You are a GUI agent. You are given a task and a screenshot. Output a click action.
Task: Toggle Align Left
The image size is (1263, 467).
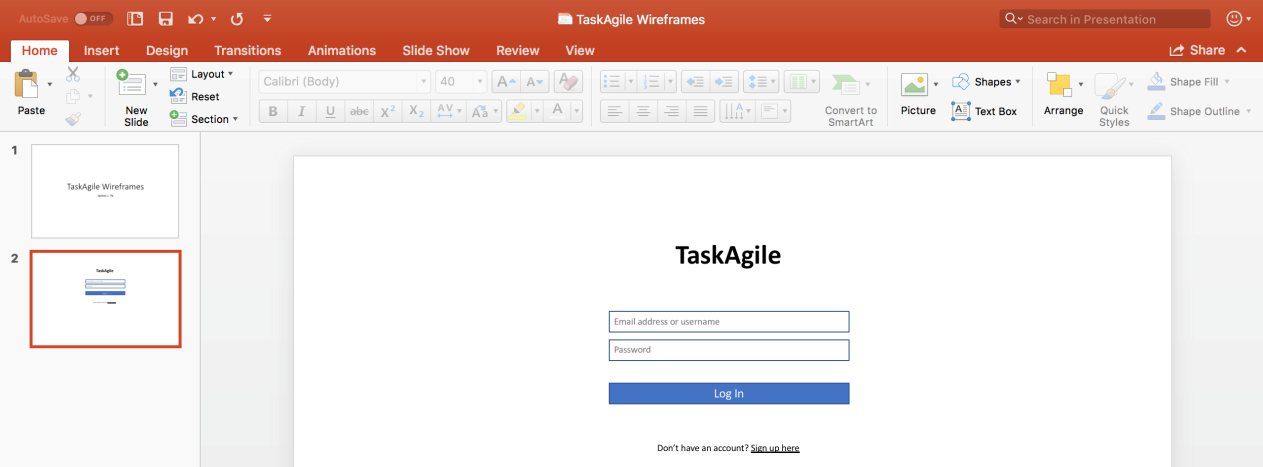point(614,111)
